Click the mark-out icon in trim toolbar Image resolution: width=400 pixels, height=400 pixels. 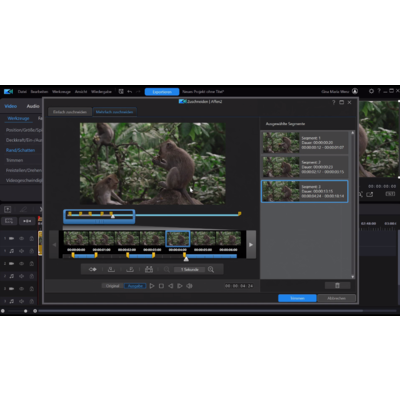130,269
